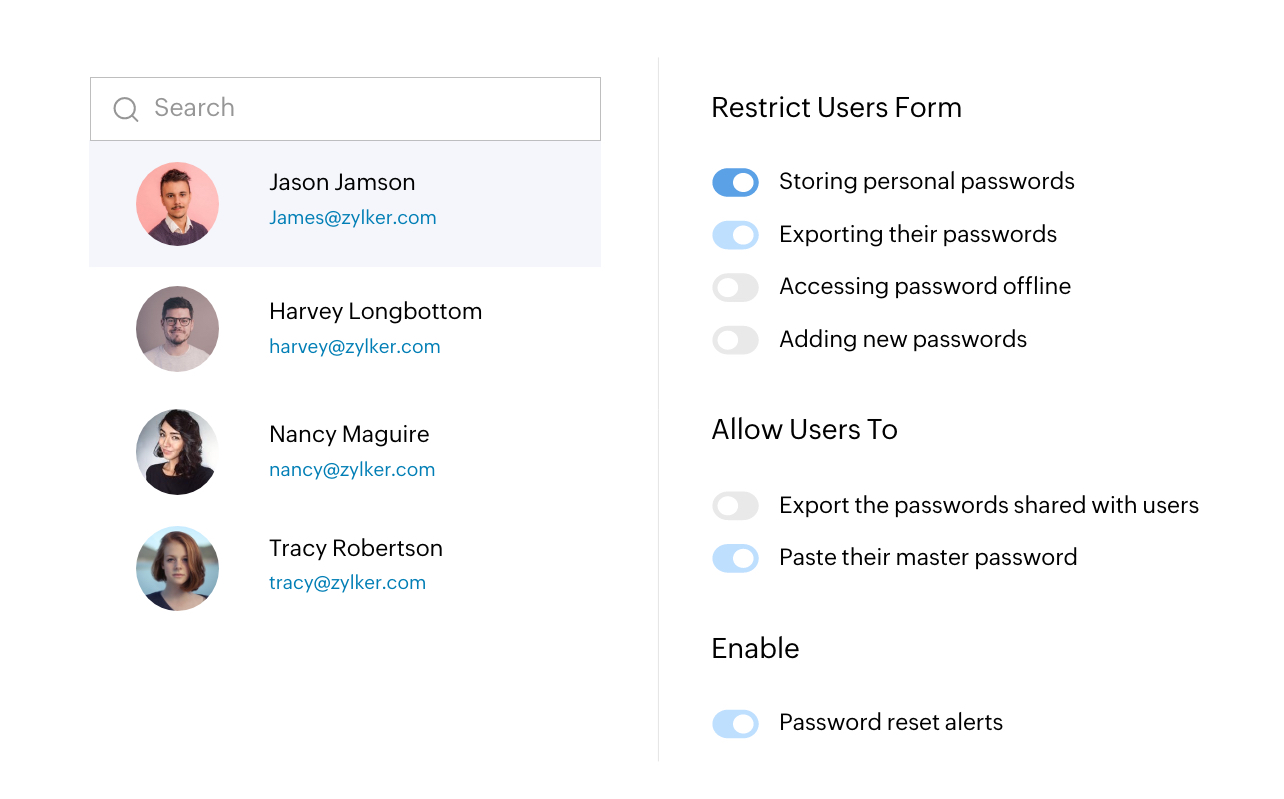Toggle Exporting their passwords switch
The height and width of the screenshot is (799, 1284).
pyautogui.click(x=735, y=235)
